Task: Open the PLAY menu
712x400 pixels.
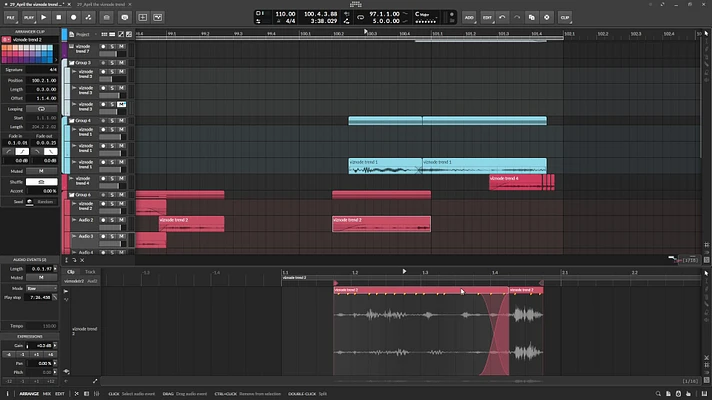Action: (x=29, y=17)
